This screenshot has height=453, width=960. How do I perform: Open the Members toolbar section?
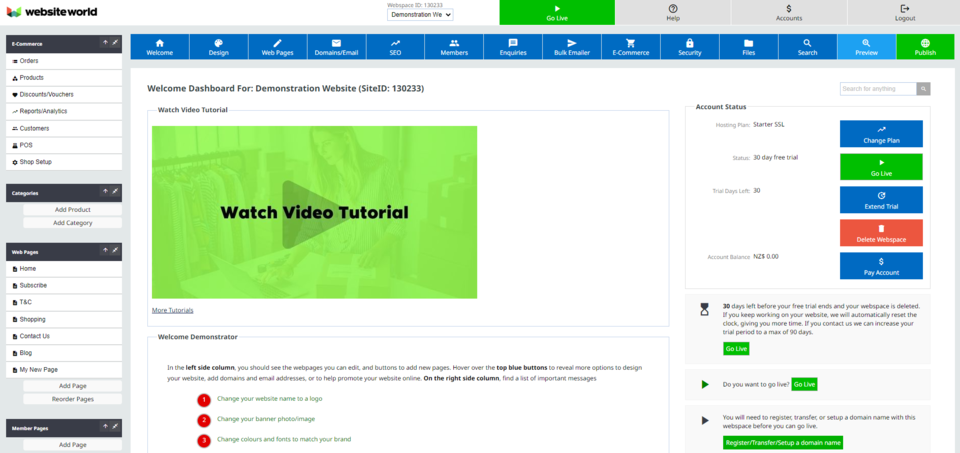click(x=454, y=47)
